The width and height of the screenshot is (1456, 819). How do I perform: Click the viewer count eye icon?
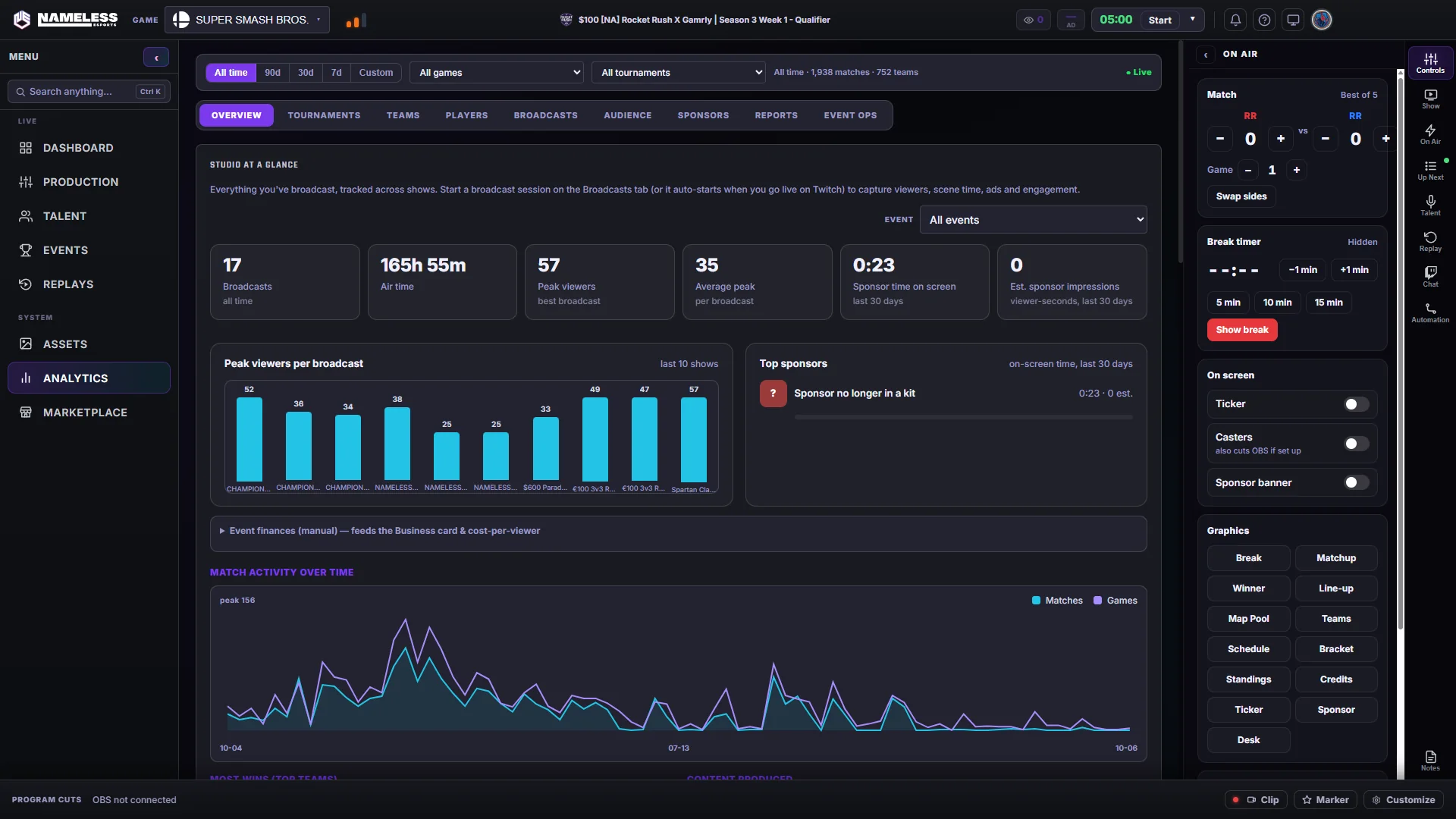[1034, 20]
